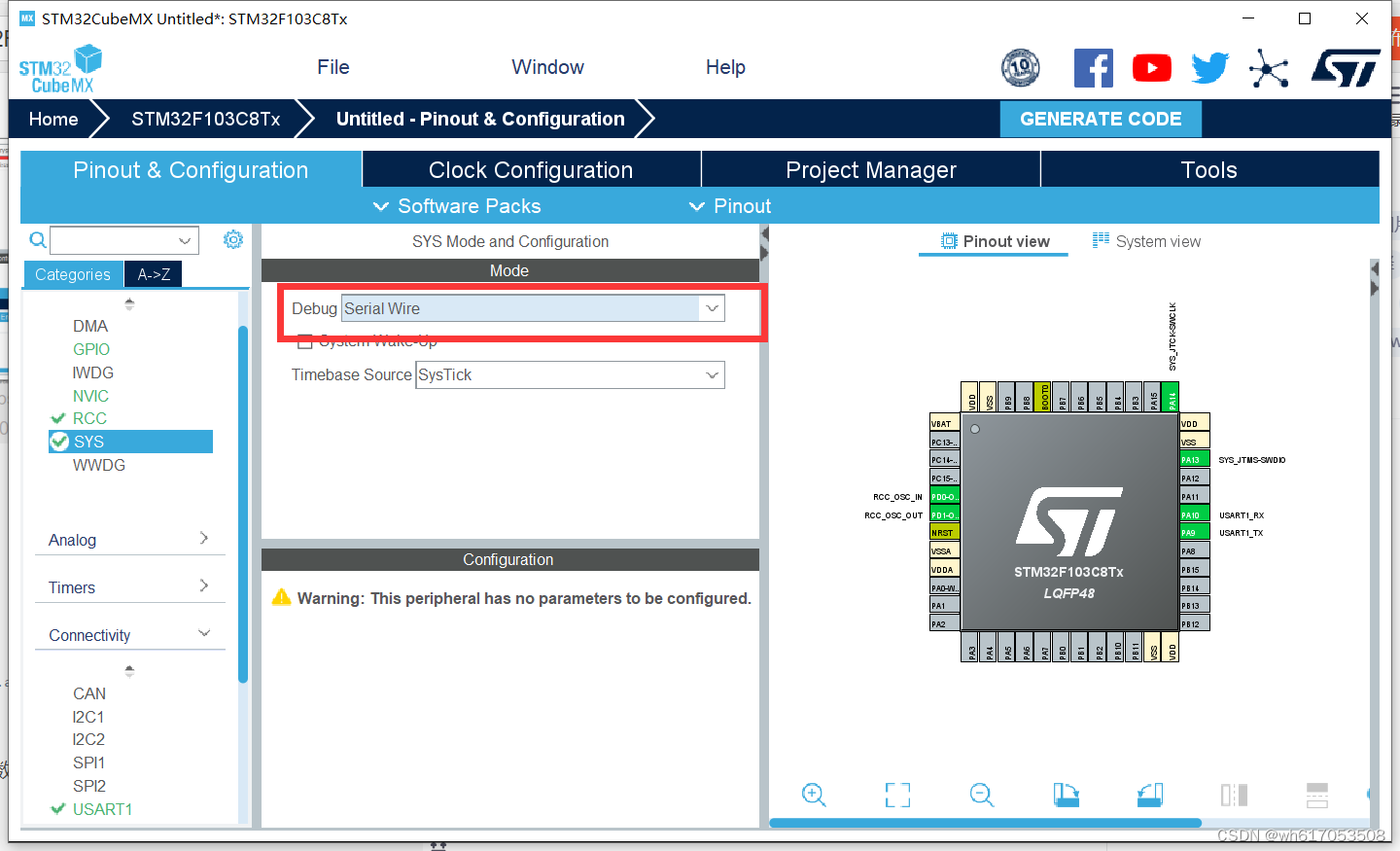Select the Categories tab

click(73, 274)
